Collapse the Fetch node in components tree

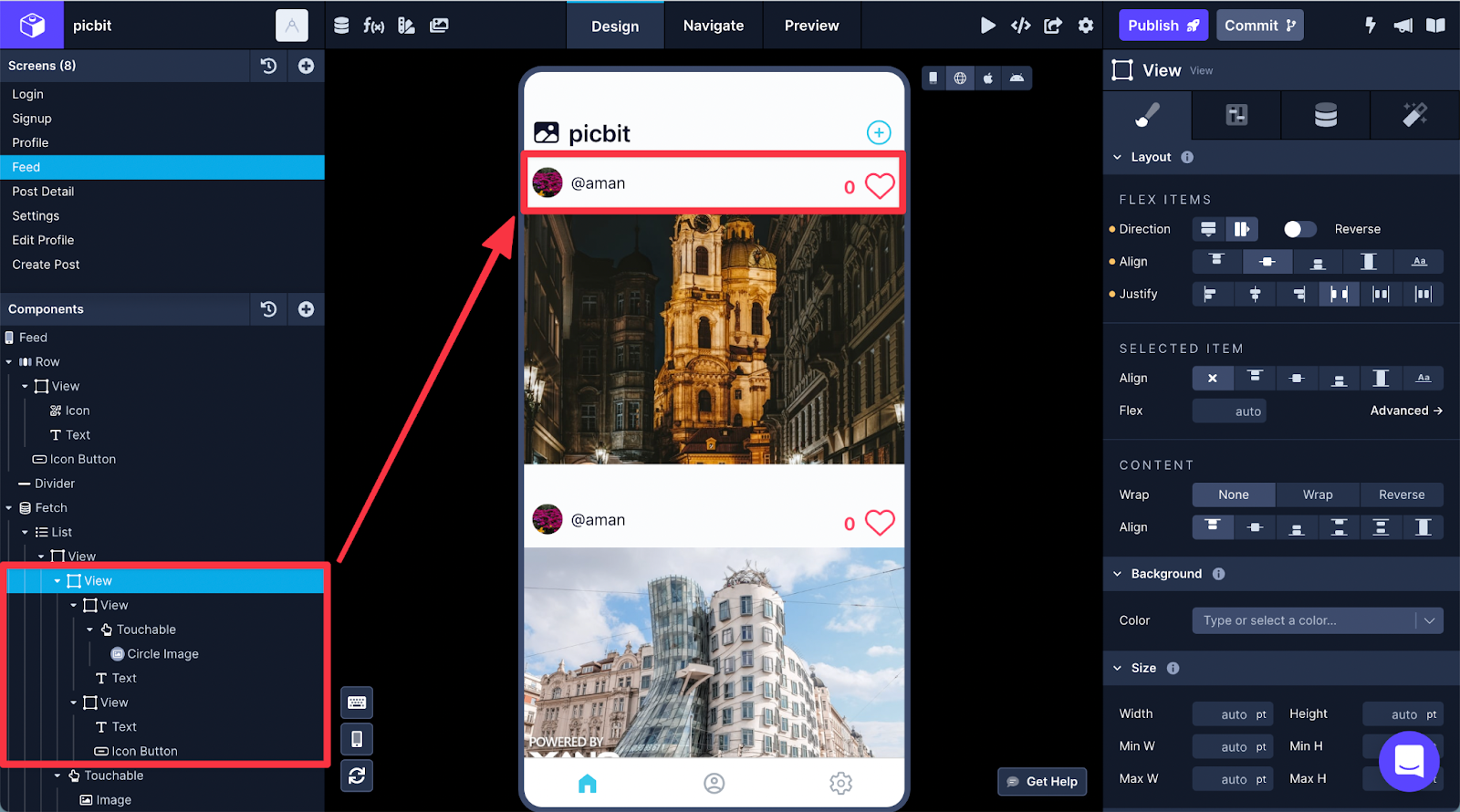pos(9,508)
